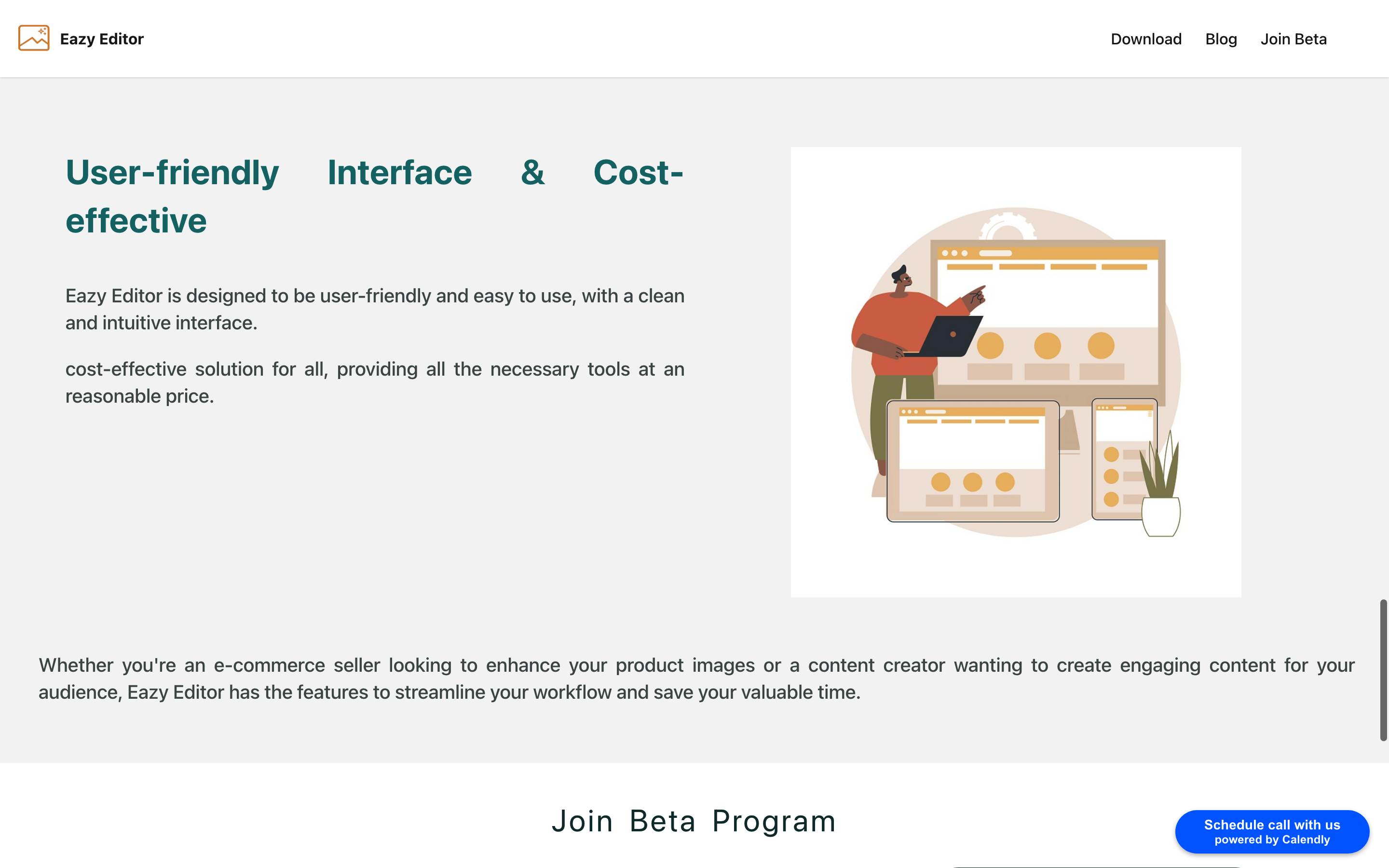
Task: Click Schedule call with us Calendly button
Action: (1272, 831)
